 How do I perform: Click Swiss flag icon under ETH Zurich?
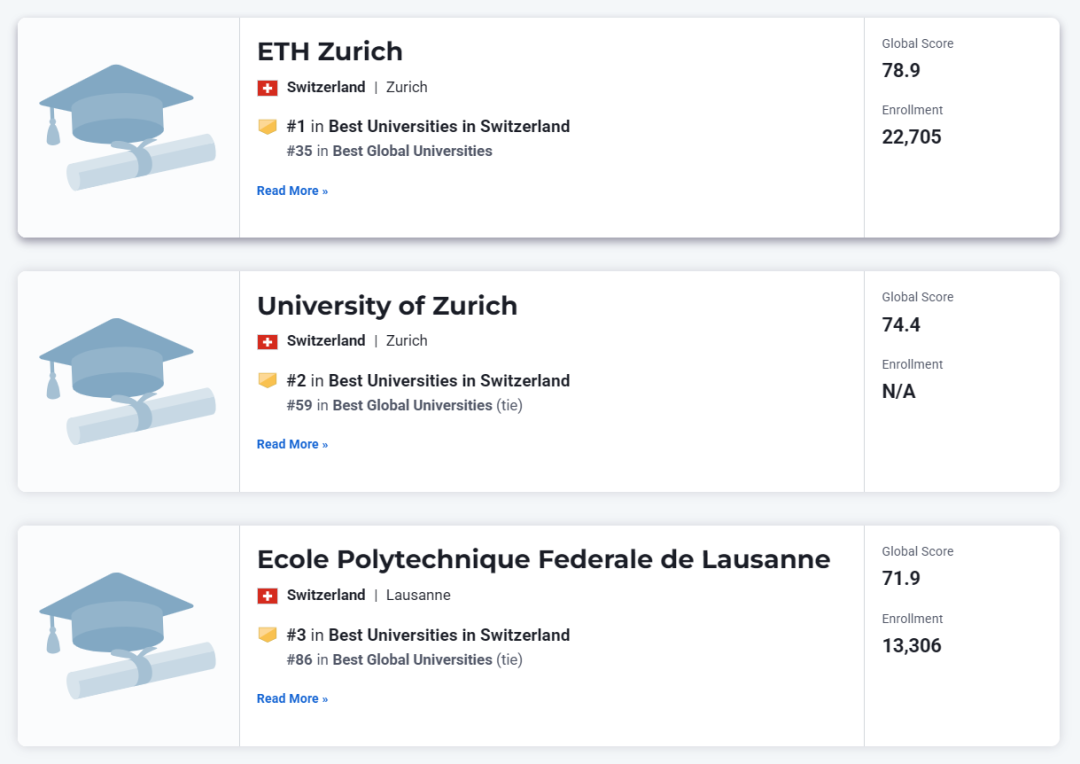point(267,88)
